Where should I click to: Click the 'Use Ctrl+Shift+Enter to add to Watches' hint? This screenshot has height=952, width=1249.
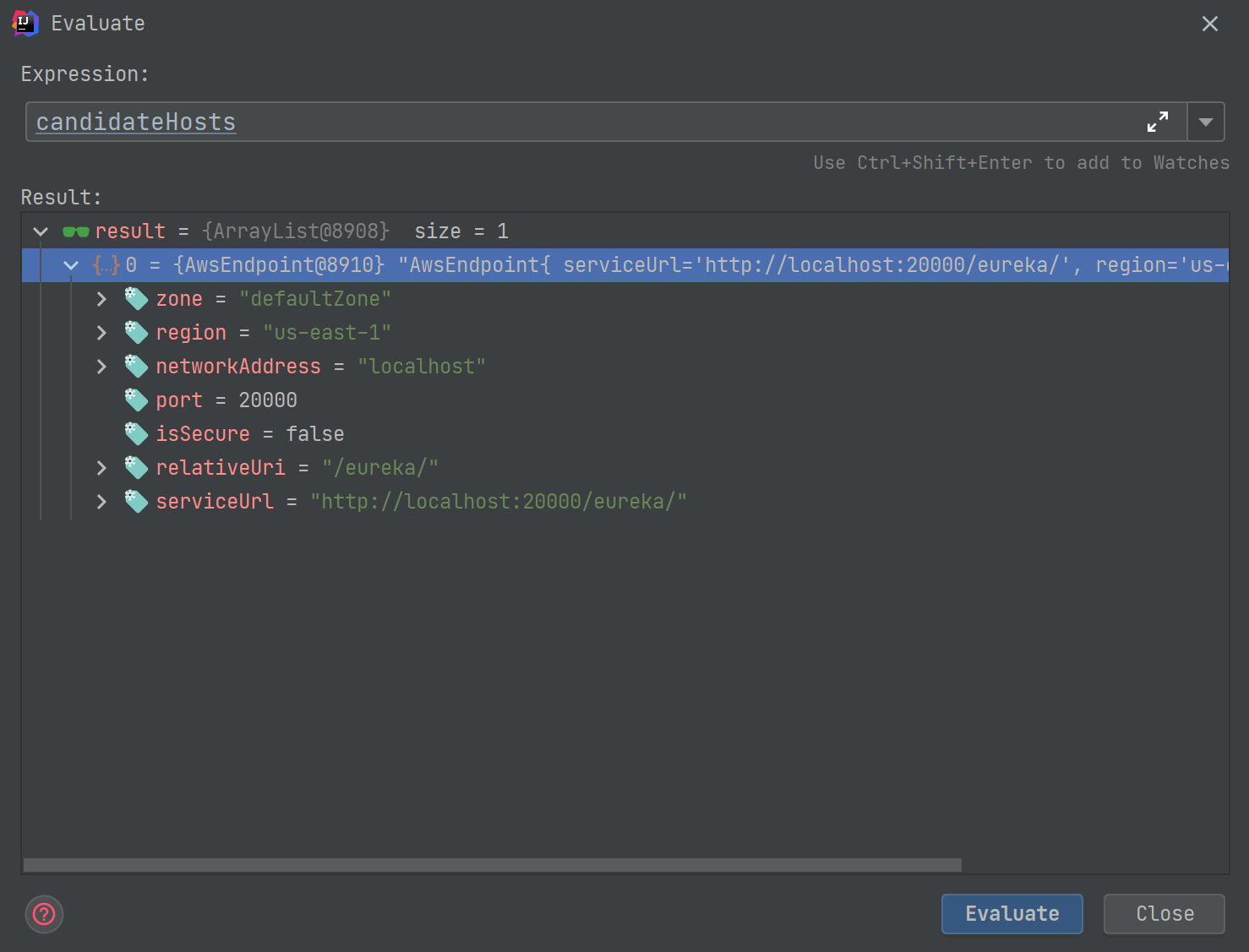[1022, 163]
